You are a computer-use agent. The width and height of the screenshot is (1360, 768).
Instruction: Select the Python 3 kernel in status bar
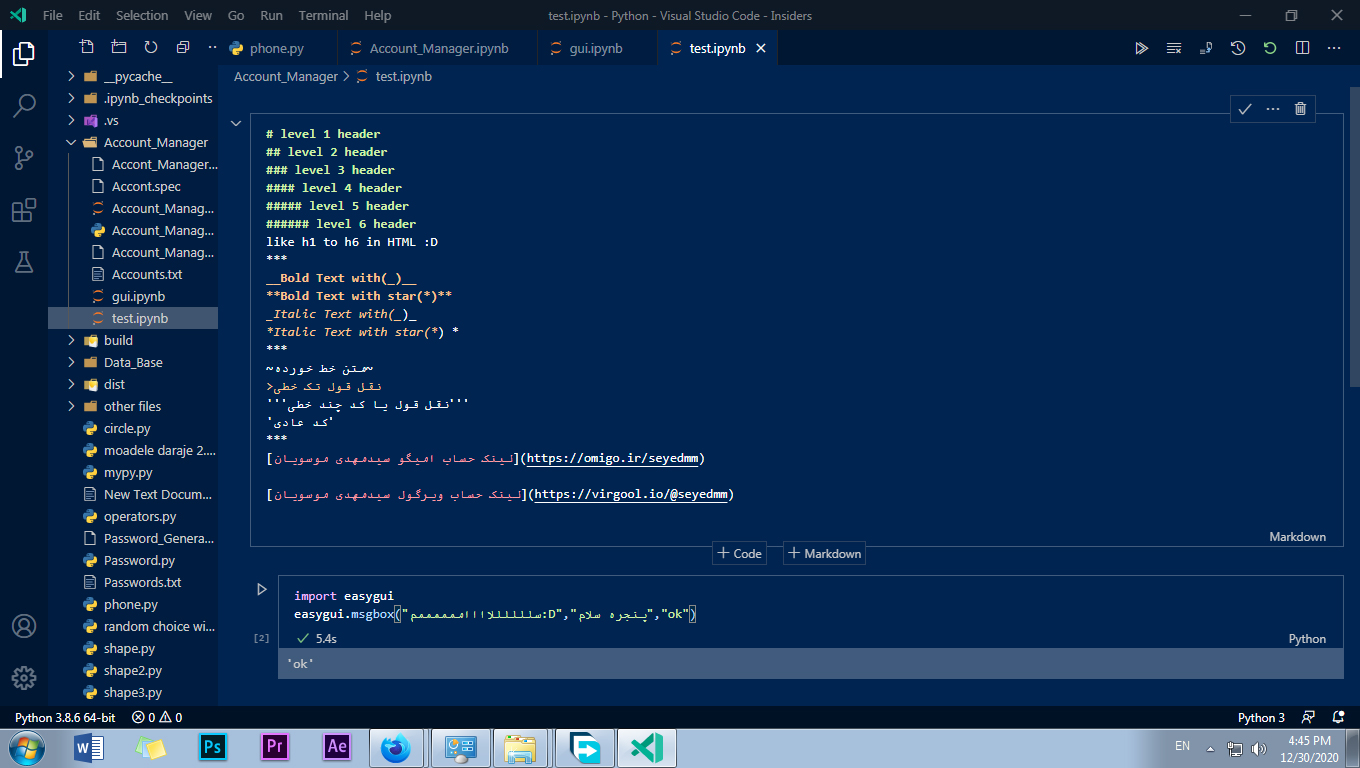[x=1261, y=717]
